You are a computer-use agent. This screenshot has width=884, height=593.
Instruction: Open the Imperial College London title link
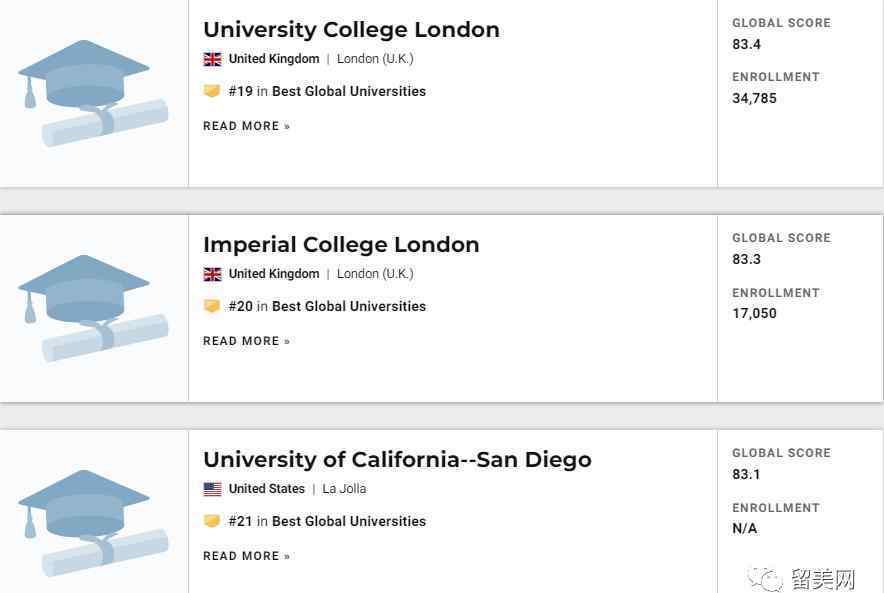[341, 245]
